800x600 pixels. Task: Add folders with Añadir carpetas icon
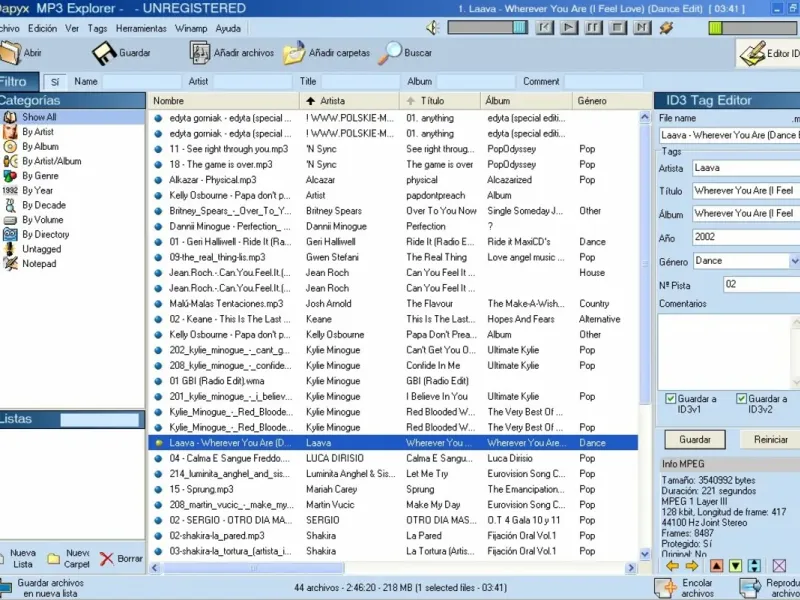click(x=294, y=53)
